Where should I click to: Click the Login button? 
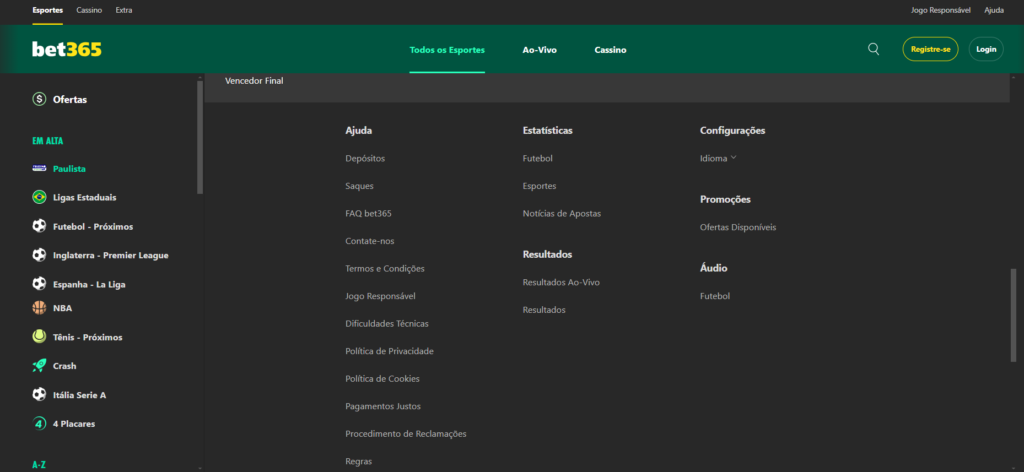(985, 49)
